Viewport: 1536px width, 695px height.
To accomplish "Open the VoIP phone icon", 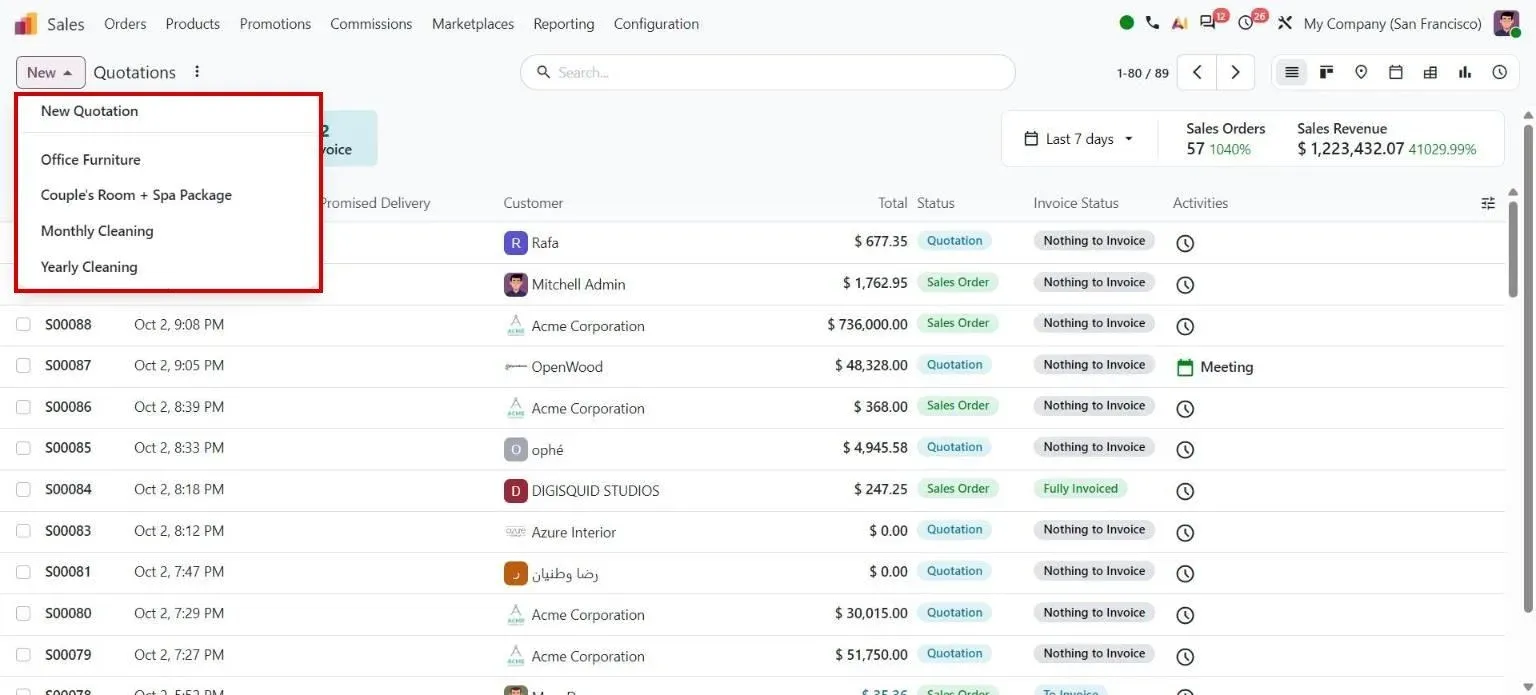I will [1152, 23].
